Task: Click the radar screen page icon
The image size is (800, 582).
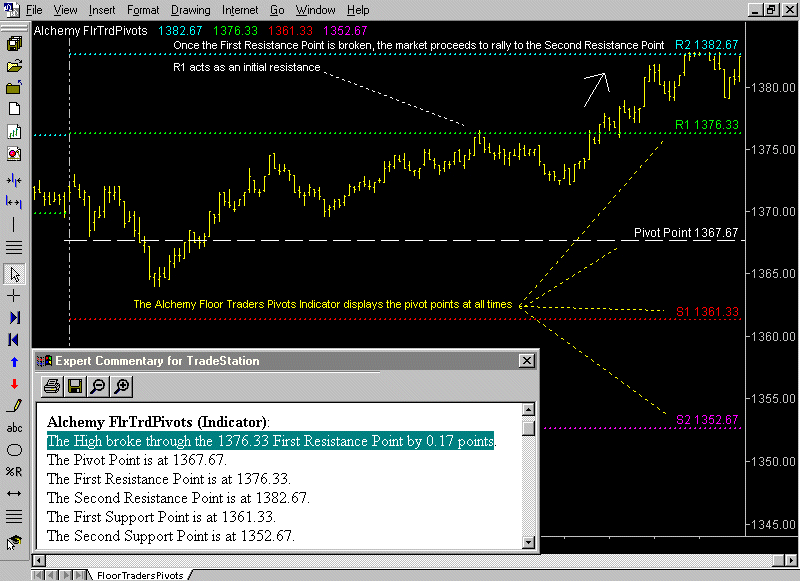Action: [x=14, y=154]
